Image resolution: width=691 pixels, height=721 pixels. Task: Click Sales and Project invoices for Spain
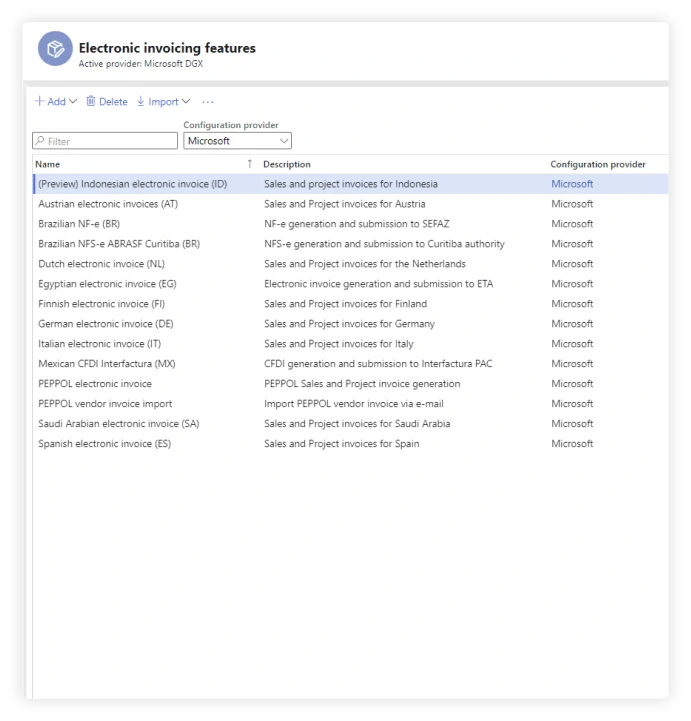pos(342,444)
